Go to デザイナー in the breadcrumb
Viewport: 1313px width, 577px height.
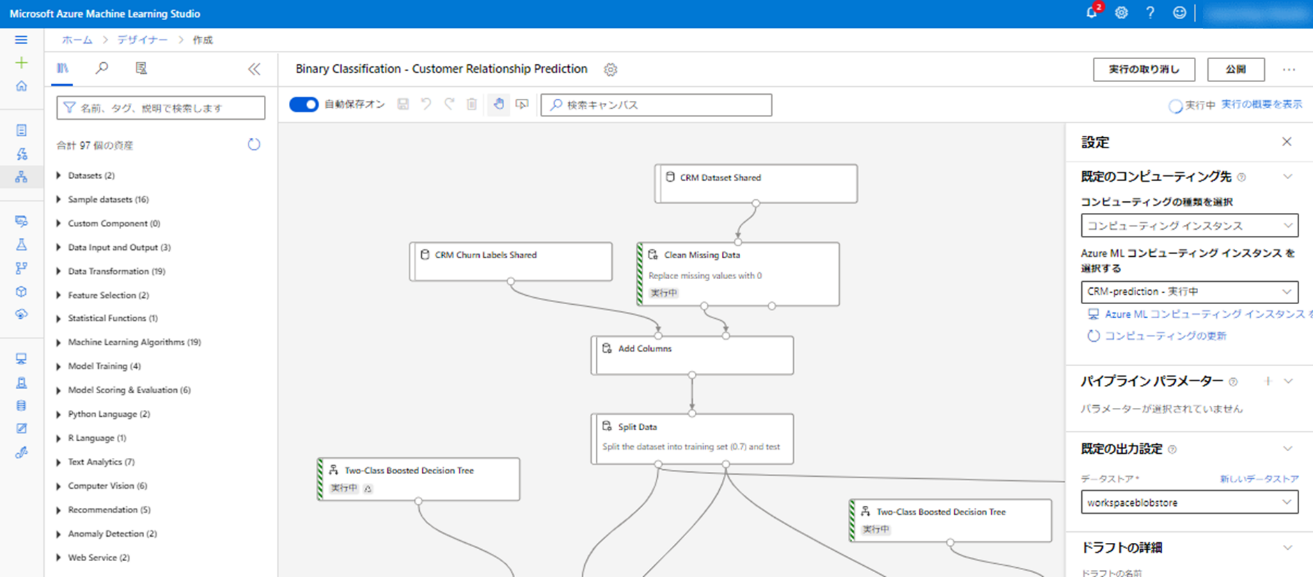coord(143,40)
